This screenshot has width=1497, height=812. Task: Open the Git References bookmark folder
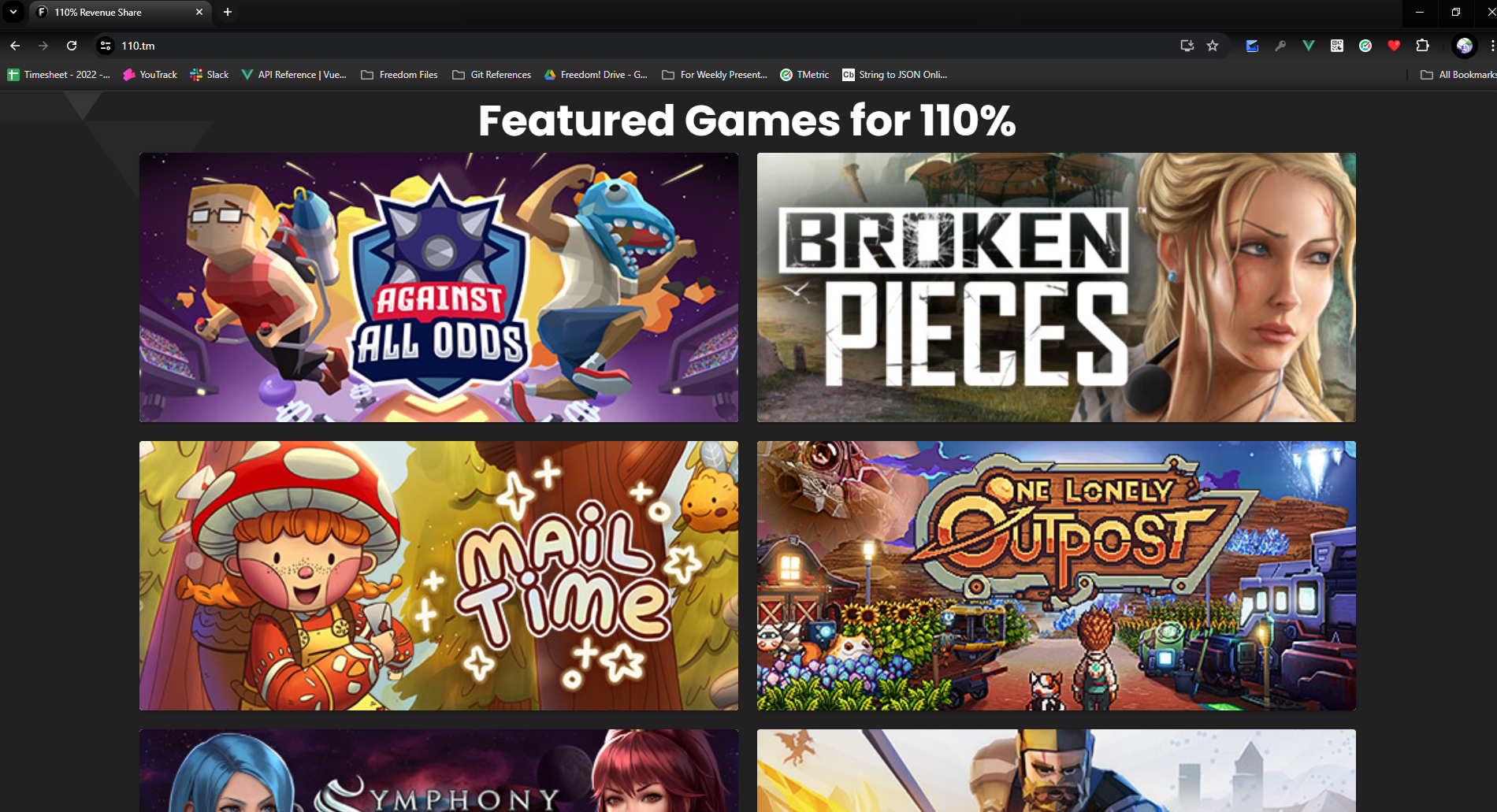click(x=492, y=75)
